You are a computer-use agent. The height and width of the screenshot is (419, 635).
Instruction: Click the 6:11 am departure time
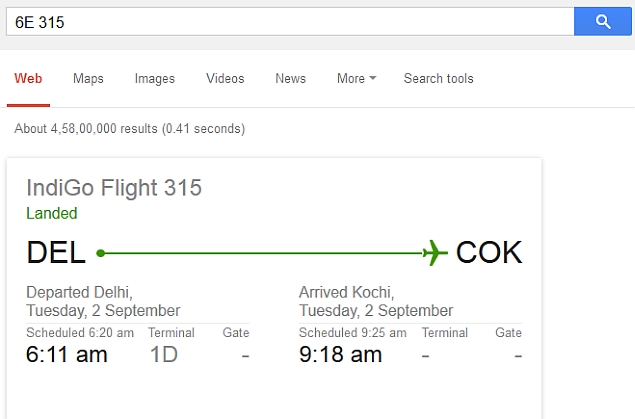(x=67, y=354)
